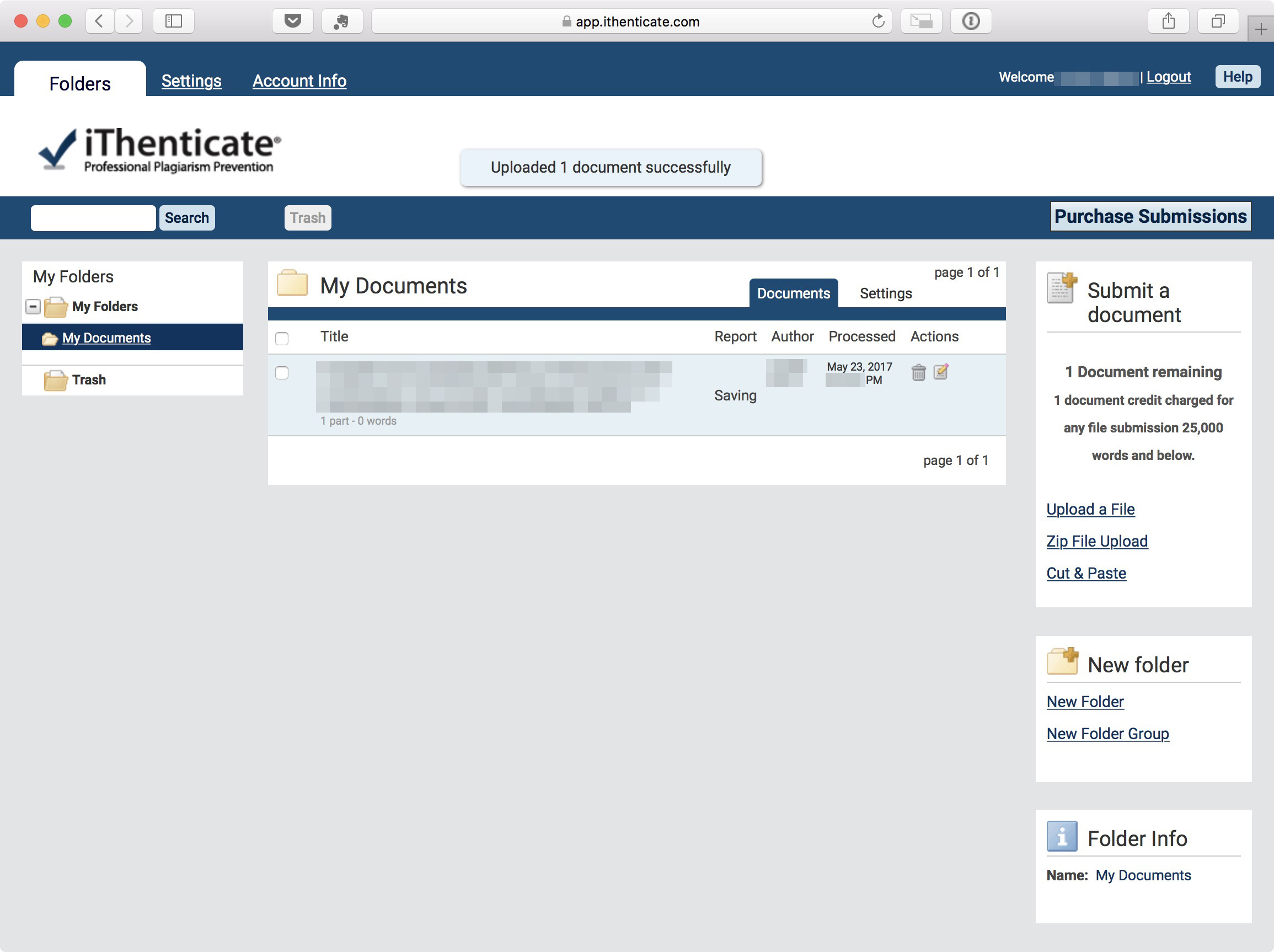Click the Trash folder icon in sidebar
This screenshot has height=952, width=1274.
click(55, 380)
